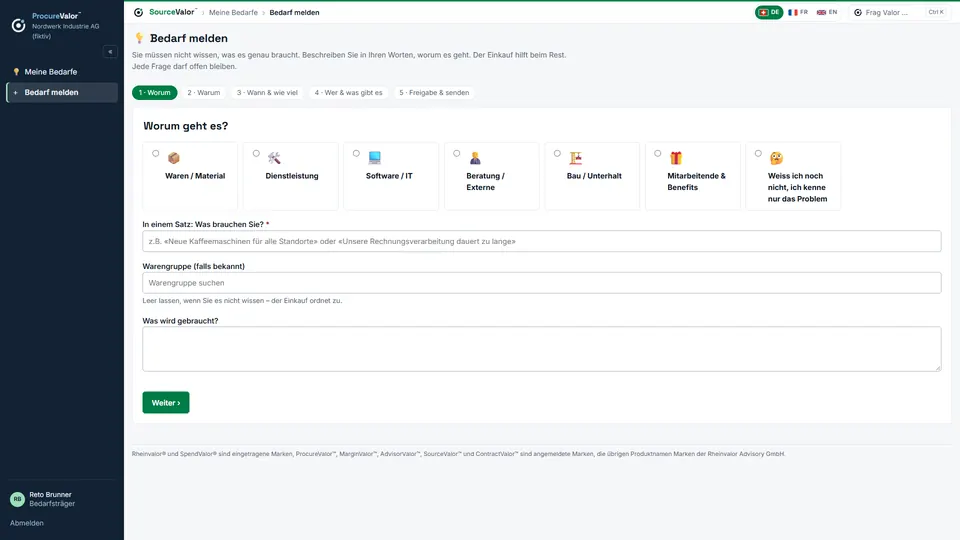
Task: Switch language to English EN
Action: coord(827,12)
